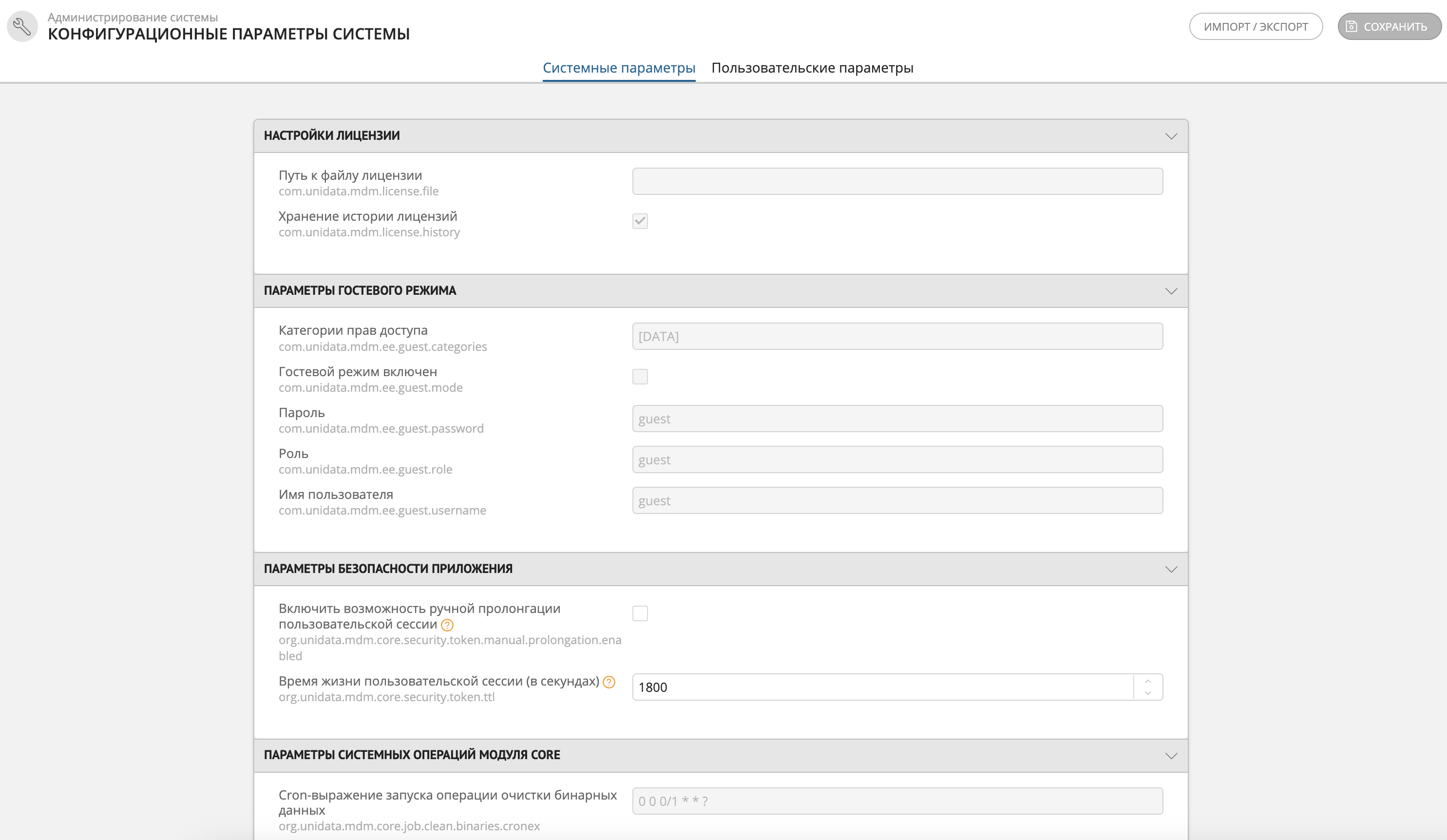The image size is (1447, 840).
Task: Click the floppy disk icon in Save button
Action: pyautogui.click(x=1352, y=26)
